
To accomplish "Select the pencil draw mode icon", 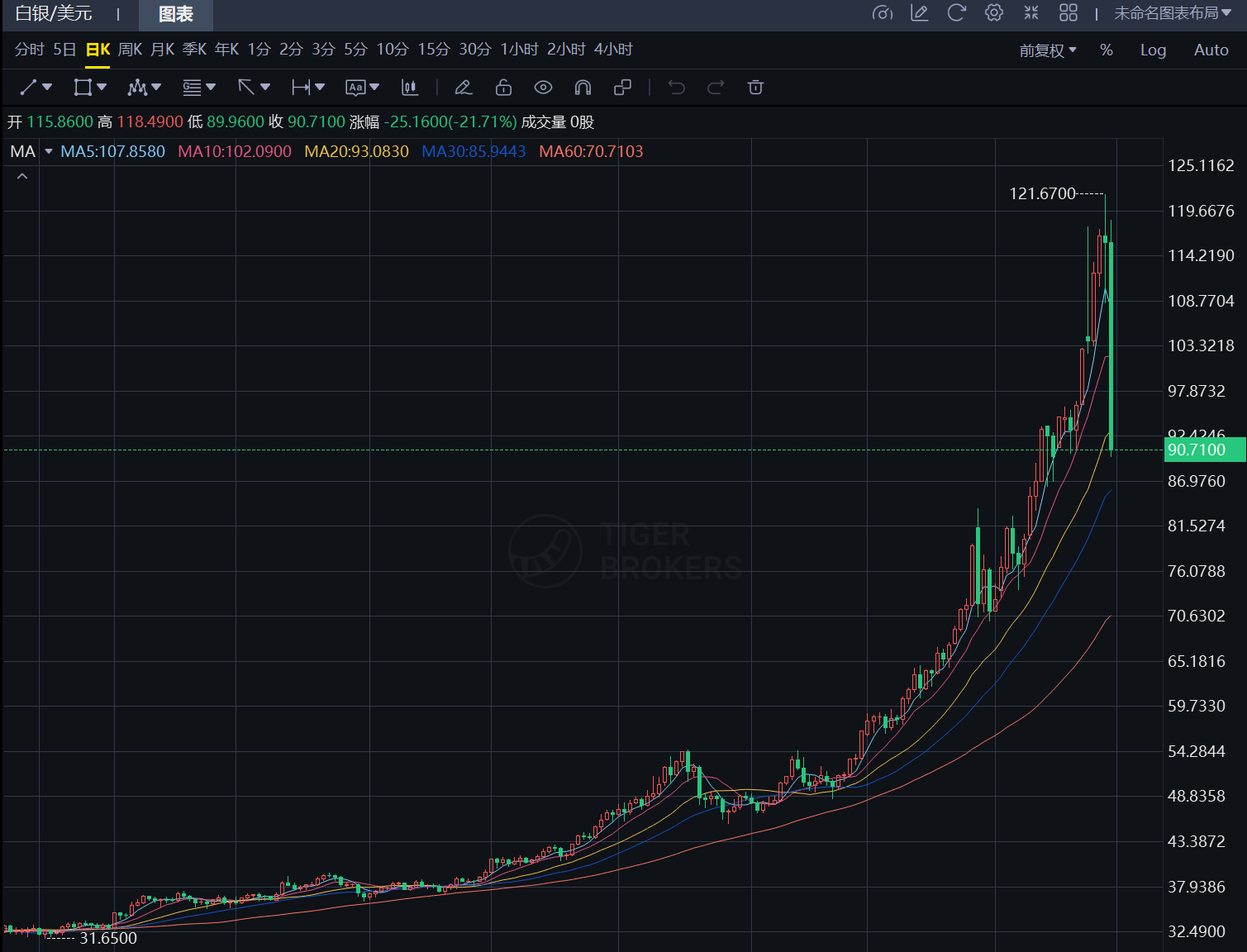I will (x=464, y=88).
